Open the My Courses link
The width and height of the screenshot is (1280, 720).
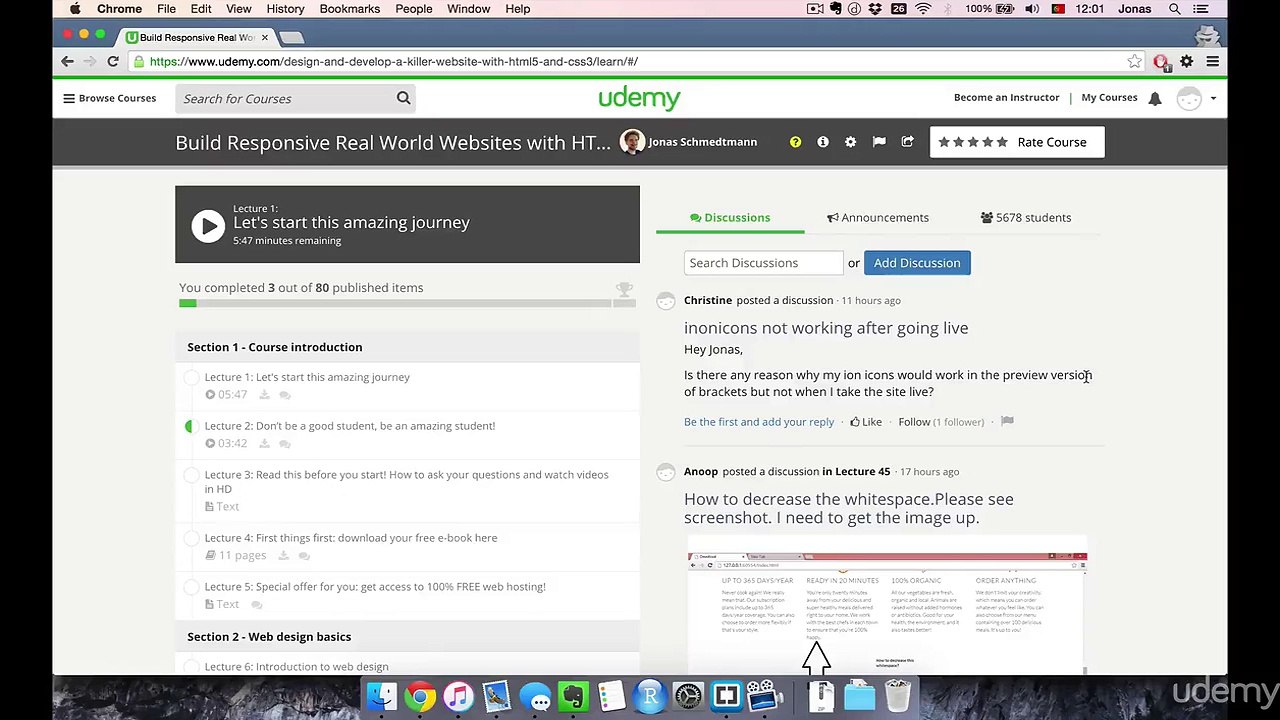(1109, 97)
